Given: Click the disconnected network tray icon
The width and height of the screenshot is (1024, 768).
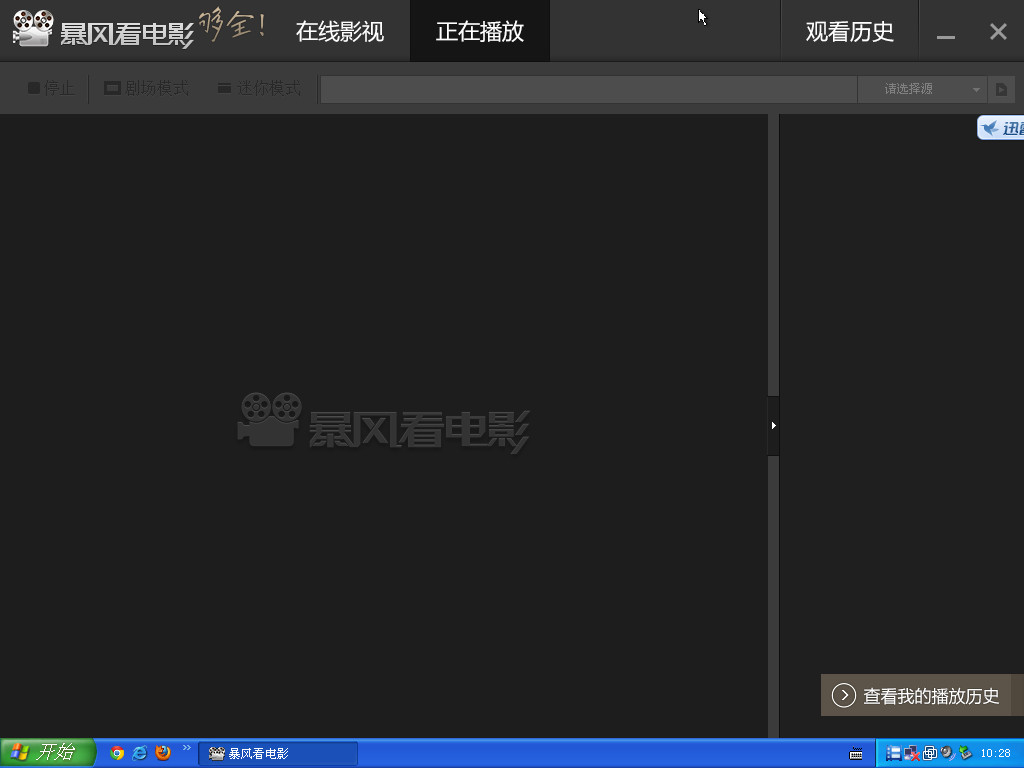Looking at the screenshot, I should point(911,754).
